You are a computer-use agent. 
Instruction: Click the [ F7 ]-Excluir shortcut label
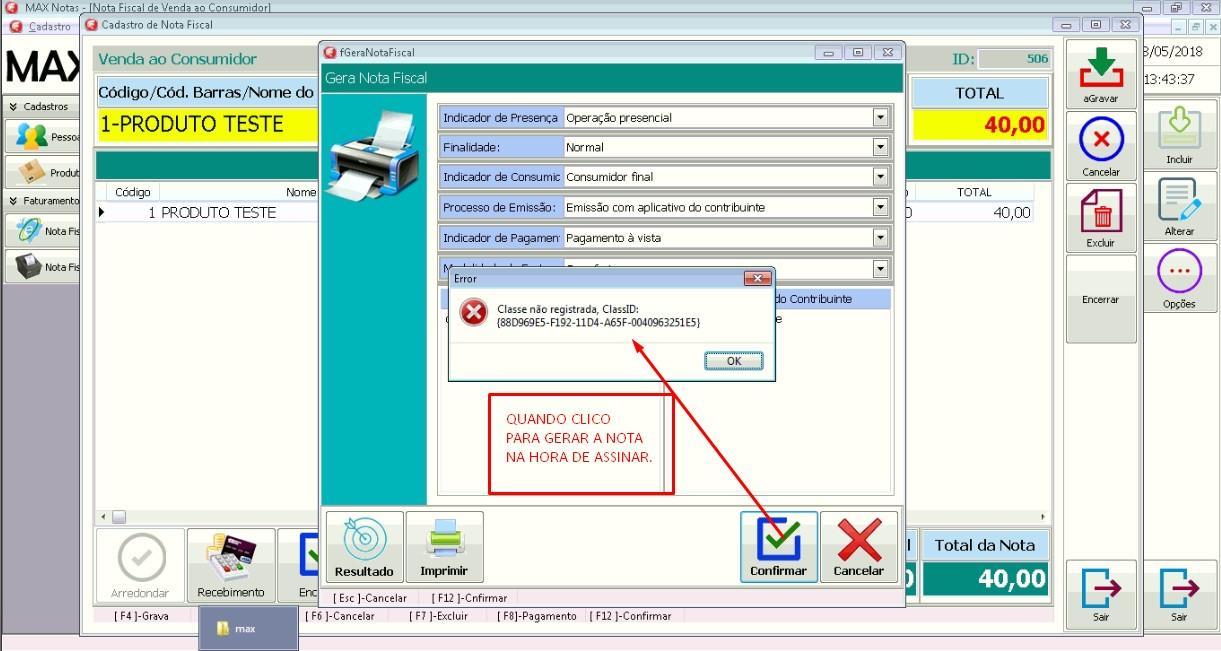pyautogui.click(x=438, y=616)
